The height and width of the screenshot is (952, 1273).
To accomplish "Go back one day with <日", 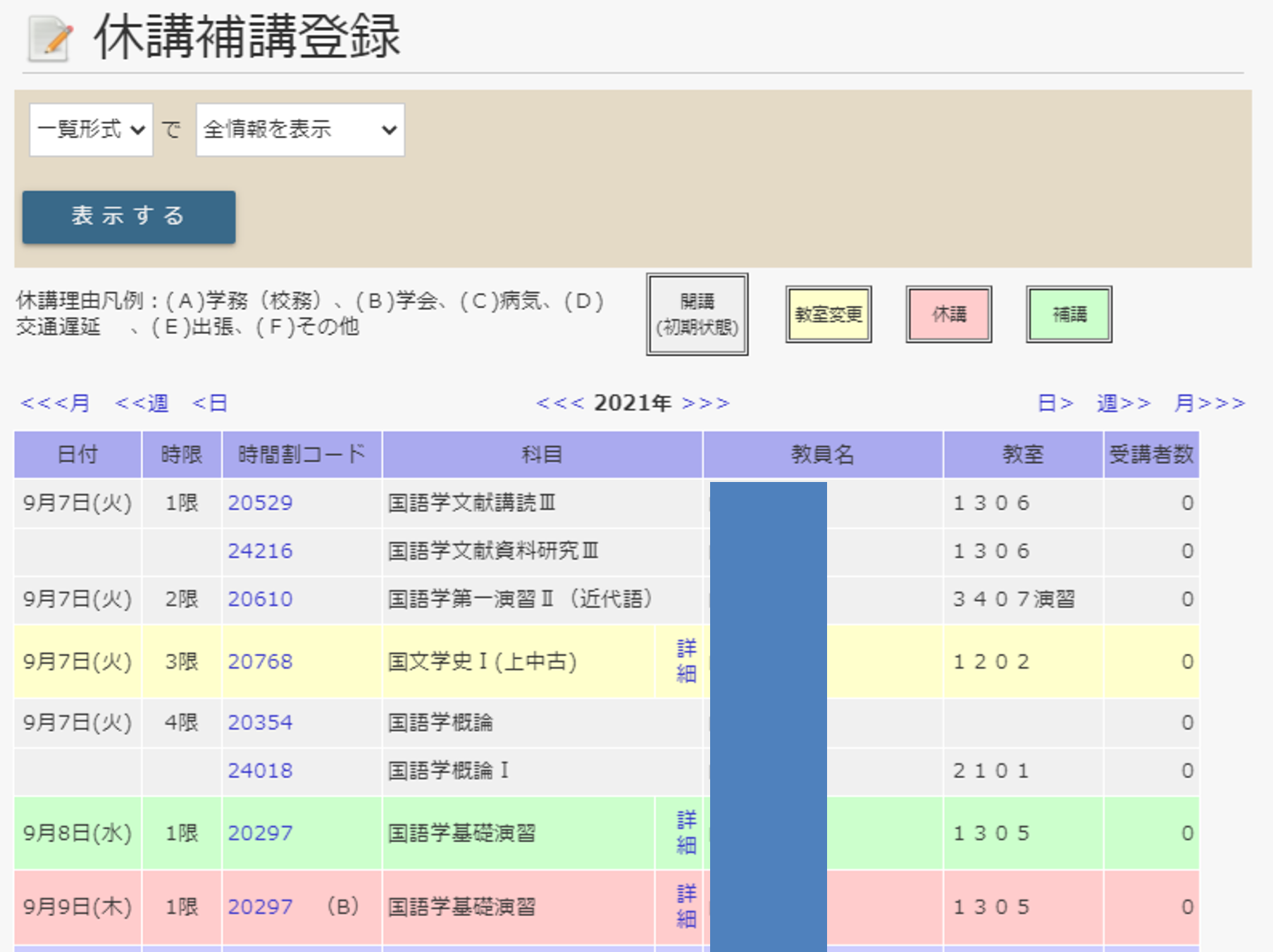I will click(x=210, y=403).
